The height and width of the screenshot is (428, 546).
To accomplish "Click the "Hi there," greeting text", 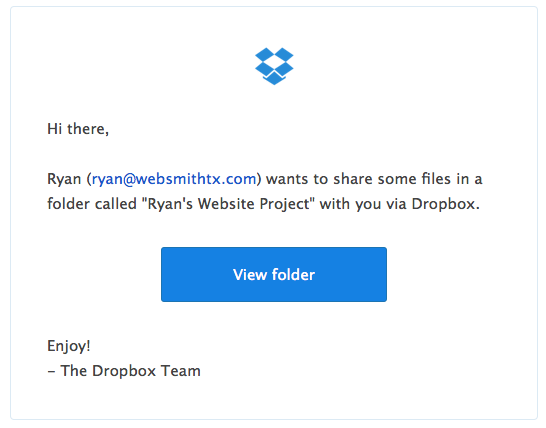I will click(x=78, y=129).
